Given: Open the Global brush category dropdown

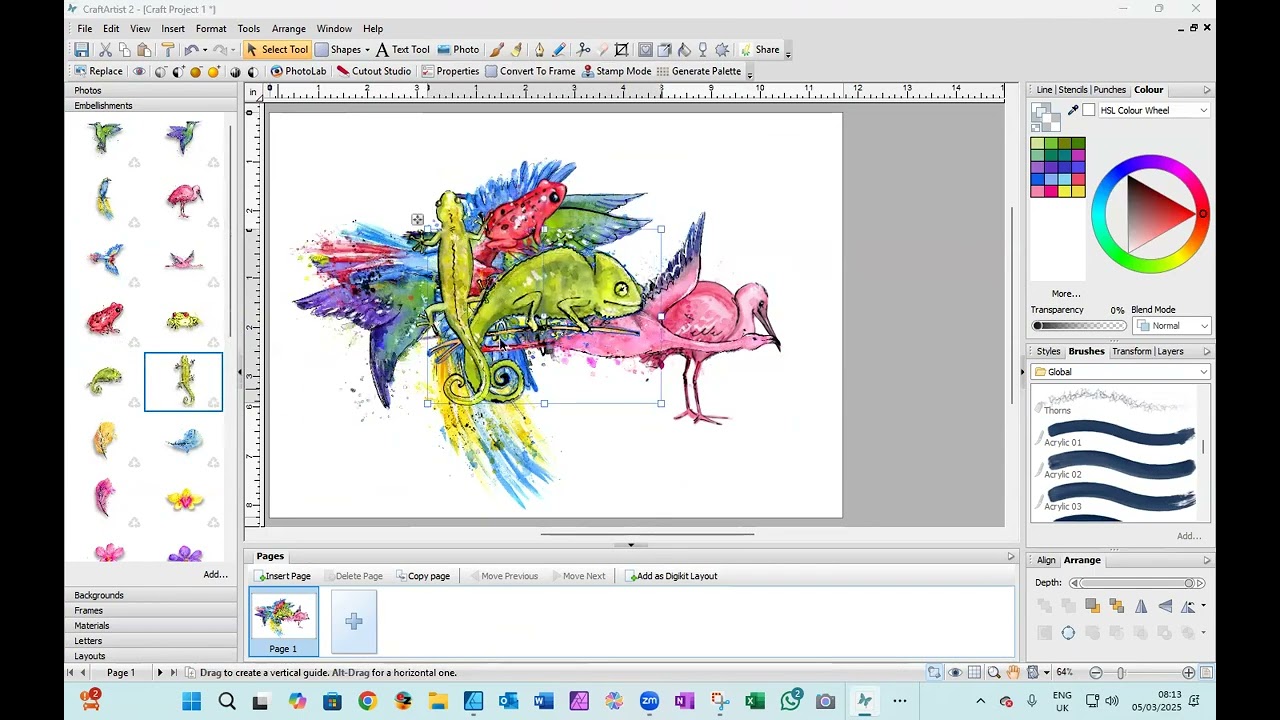Looking at the screenshot, I should [1121, 372].
